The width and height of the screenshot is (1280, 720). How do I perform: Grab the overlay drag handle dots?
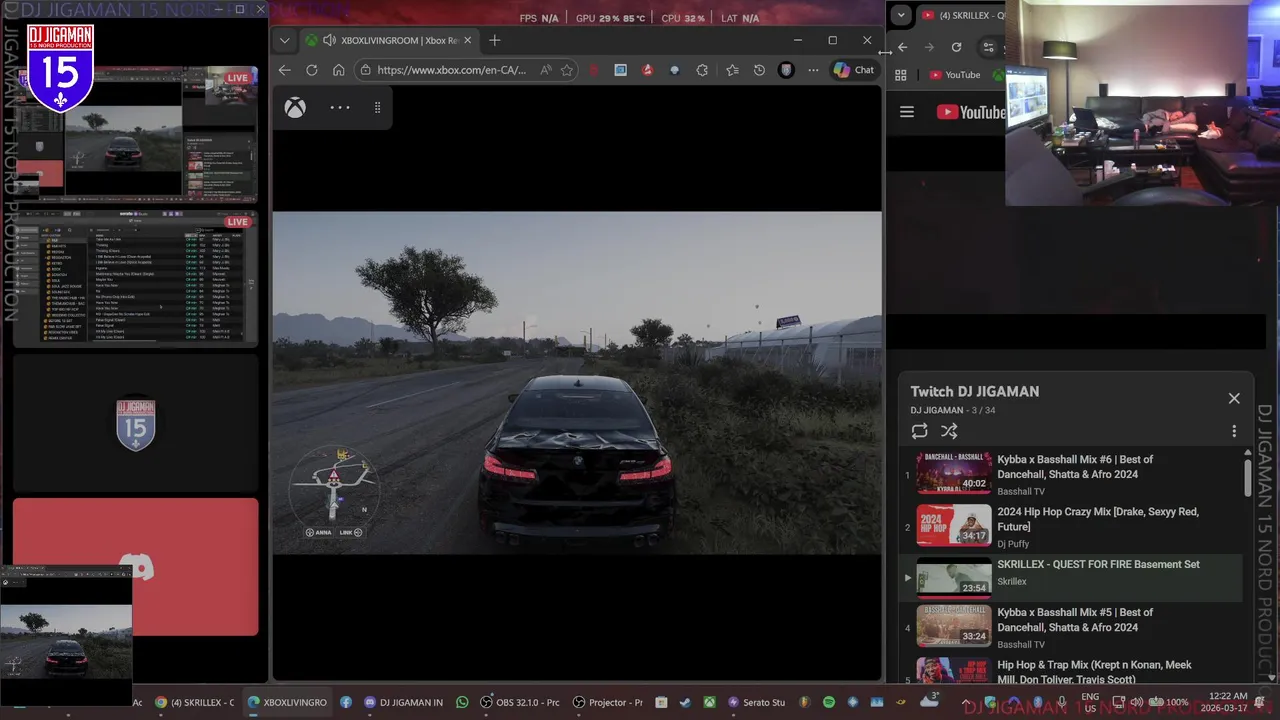pos(377,107)
